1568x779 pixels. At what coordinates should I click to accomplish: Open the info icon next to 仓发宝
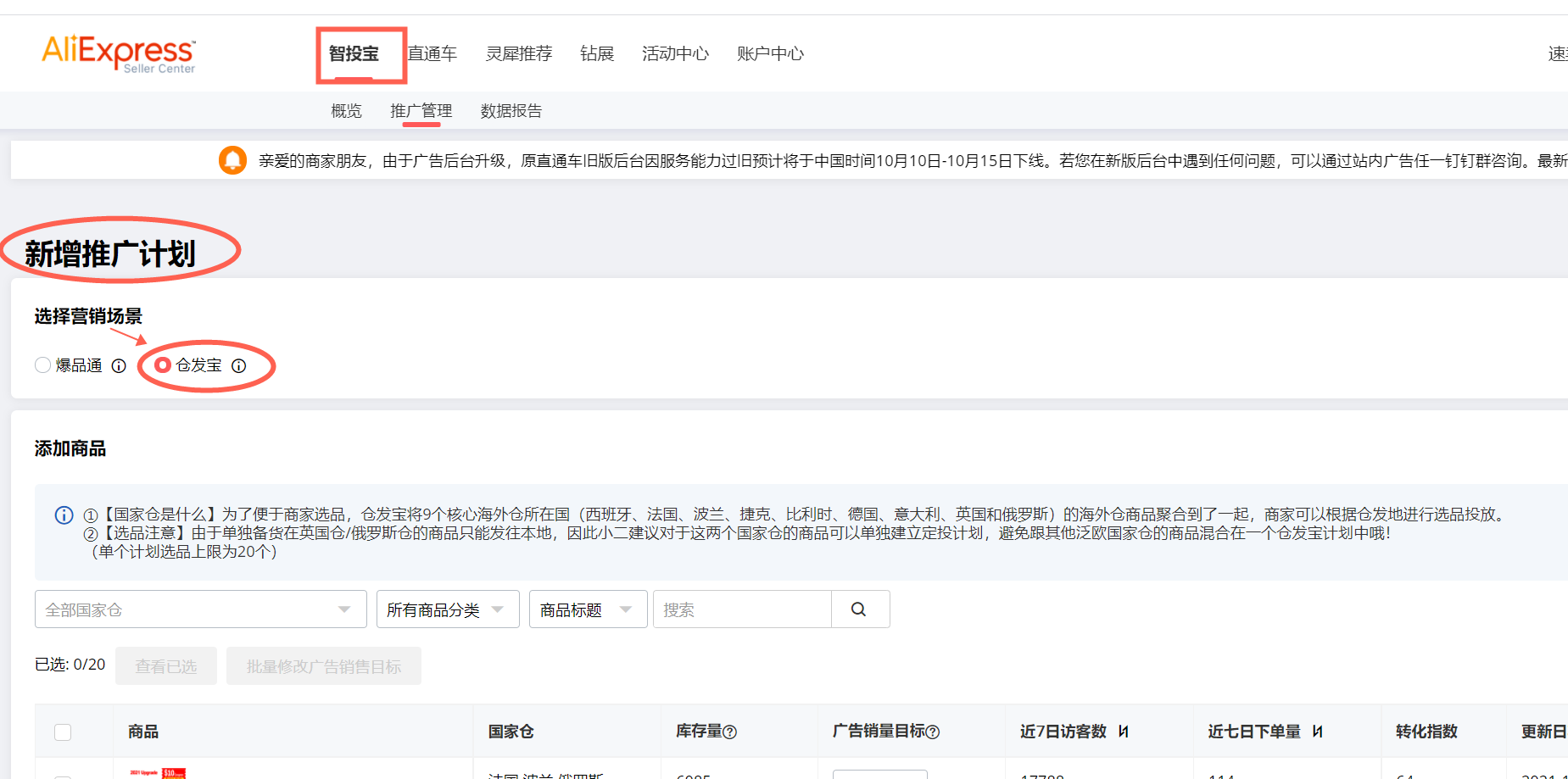[x=239, y=365]
